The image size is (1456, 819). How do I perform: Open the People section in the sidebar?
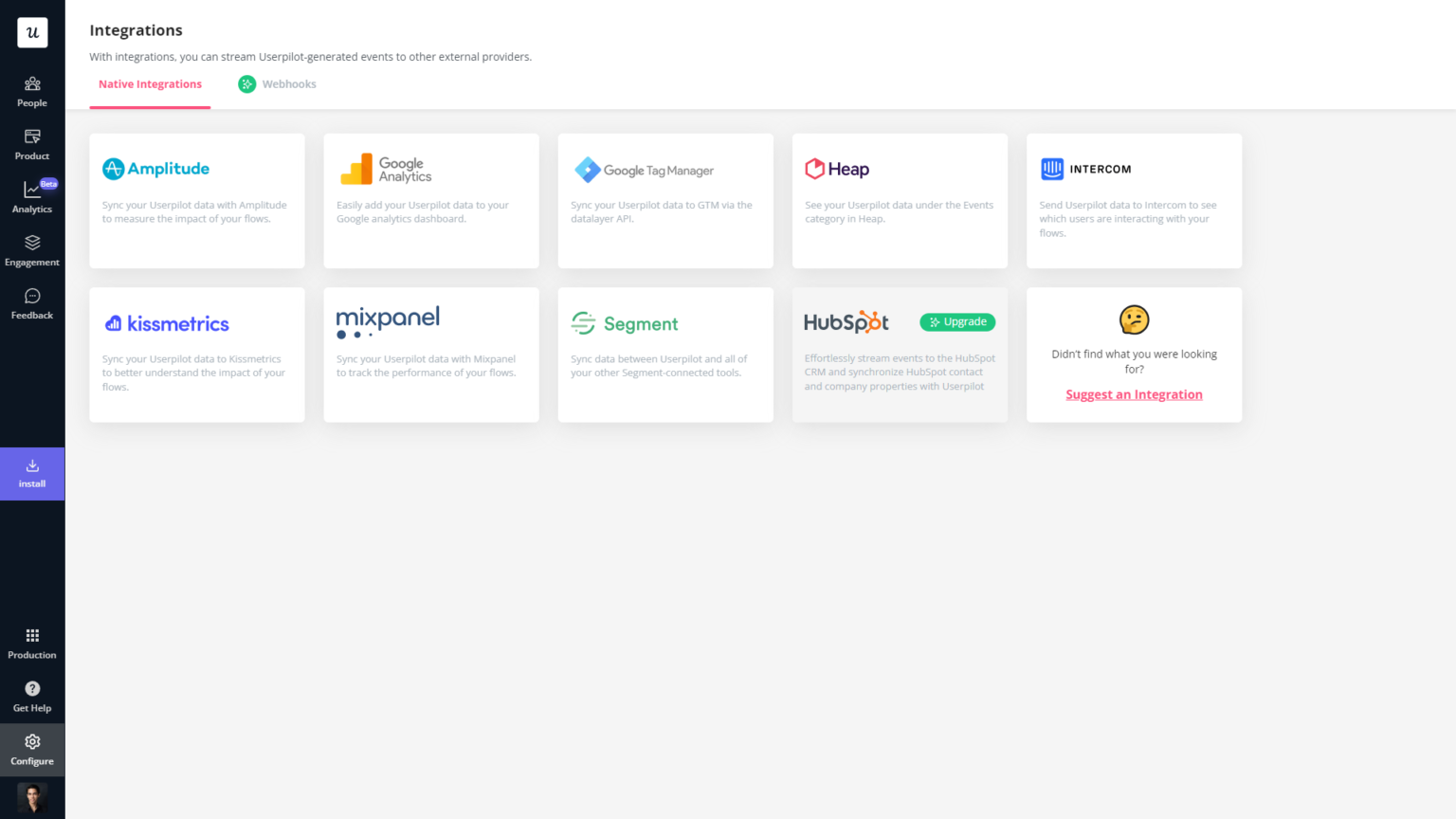(x=32, y=91)
